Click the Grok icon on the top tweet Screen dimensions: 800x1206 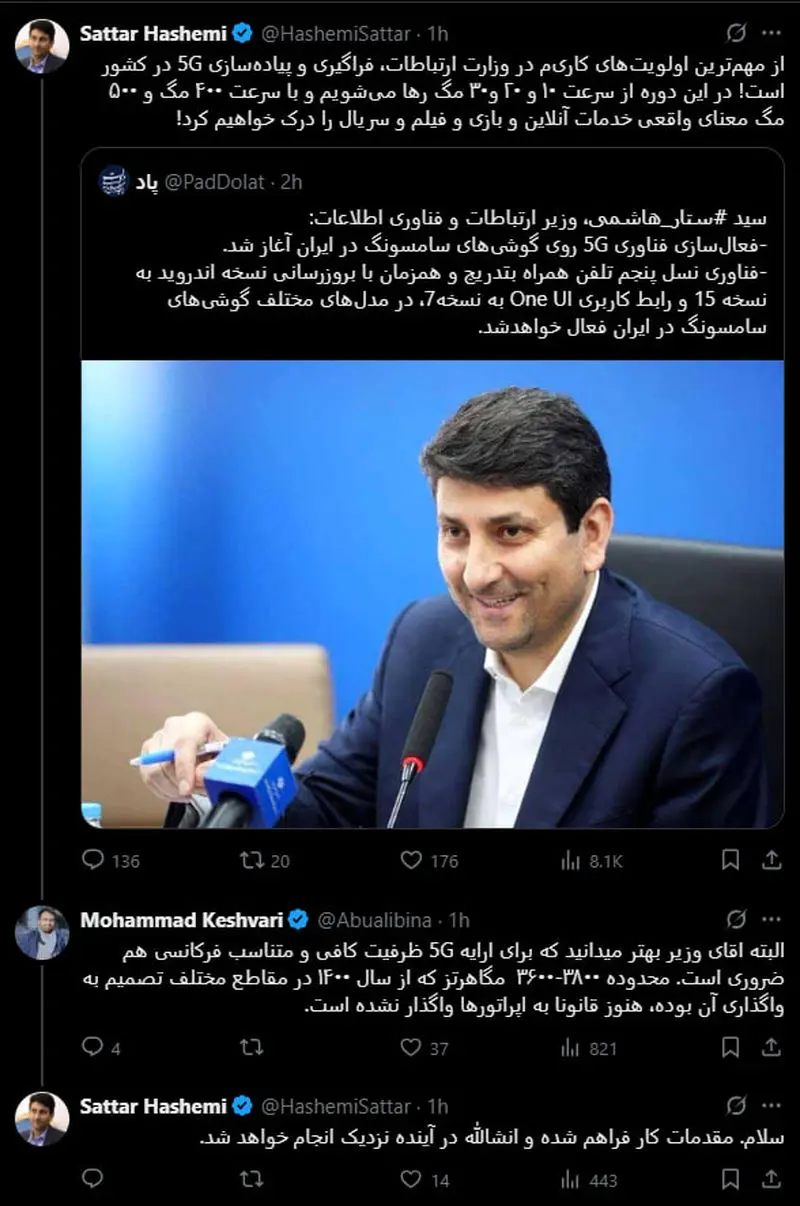click(736, 33)
